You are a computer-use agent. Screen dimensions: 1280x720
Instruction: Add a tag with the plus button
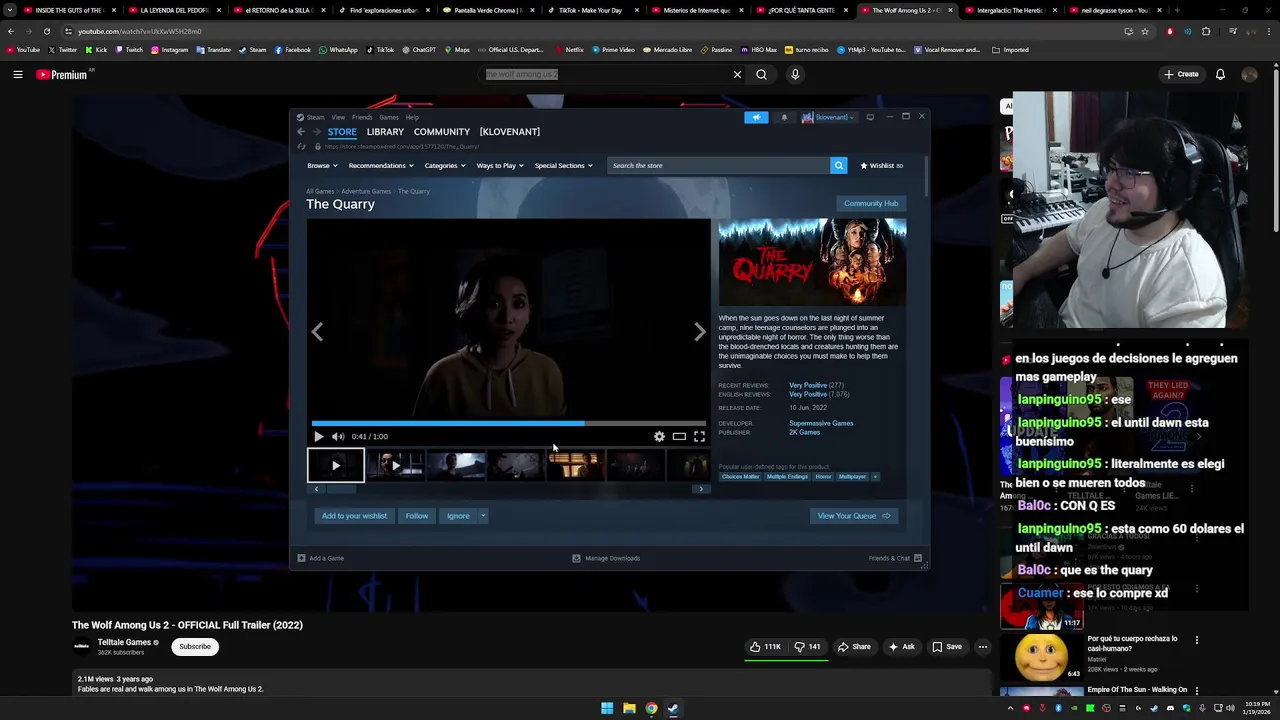(875, 477)
